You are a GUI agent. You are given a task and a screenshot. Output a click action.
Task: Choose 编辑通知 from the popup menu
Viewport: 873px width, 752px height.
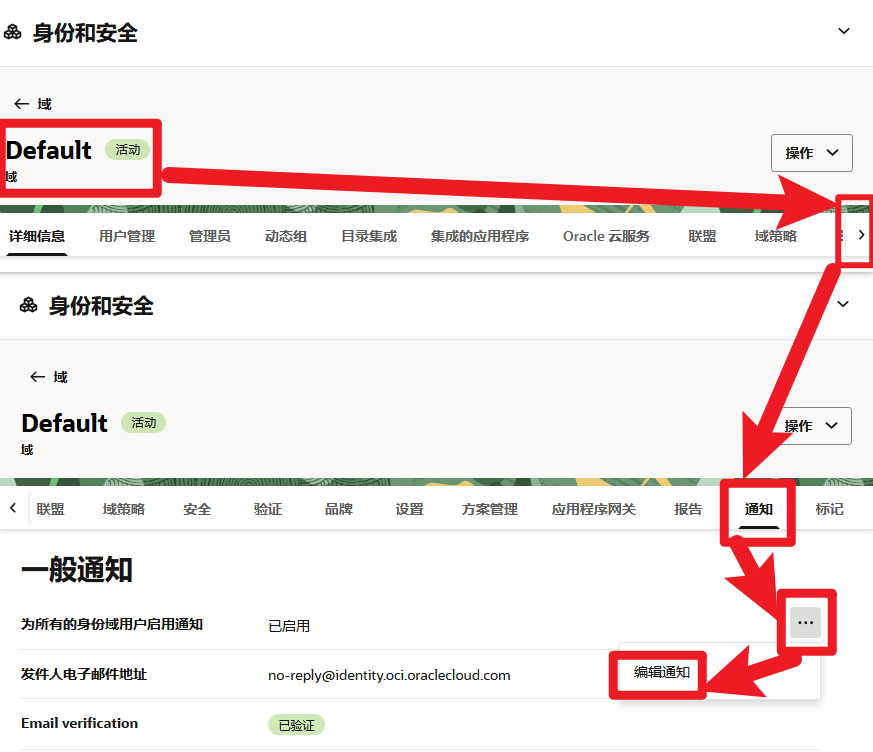661,672
